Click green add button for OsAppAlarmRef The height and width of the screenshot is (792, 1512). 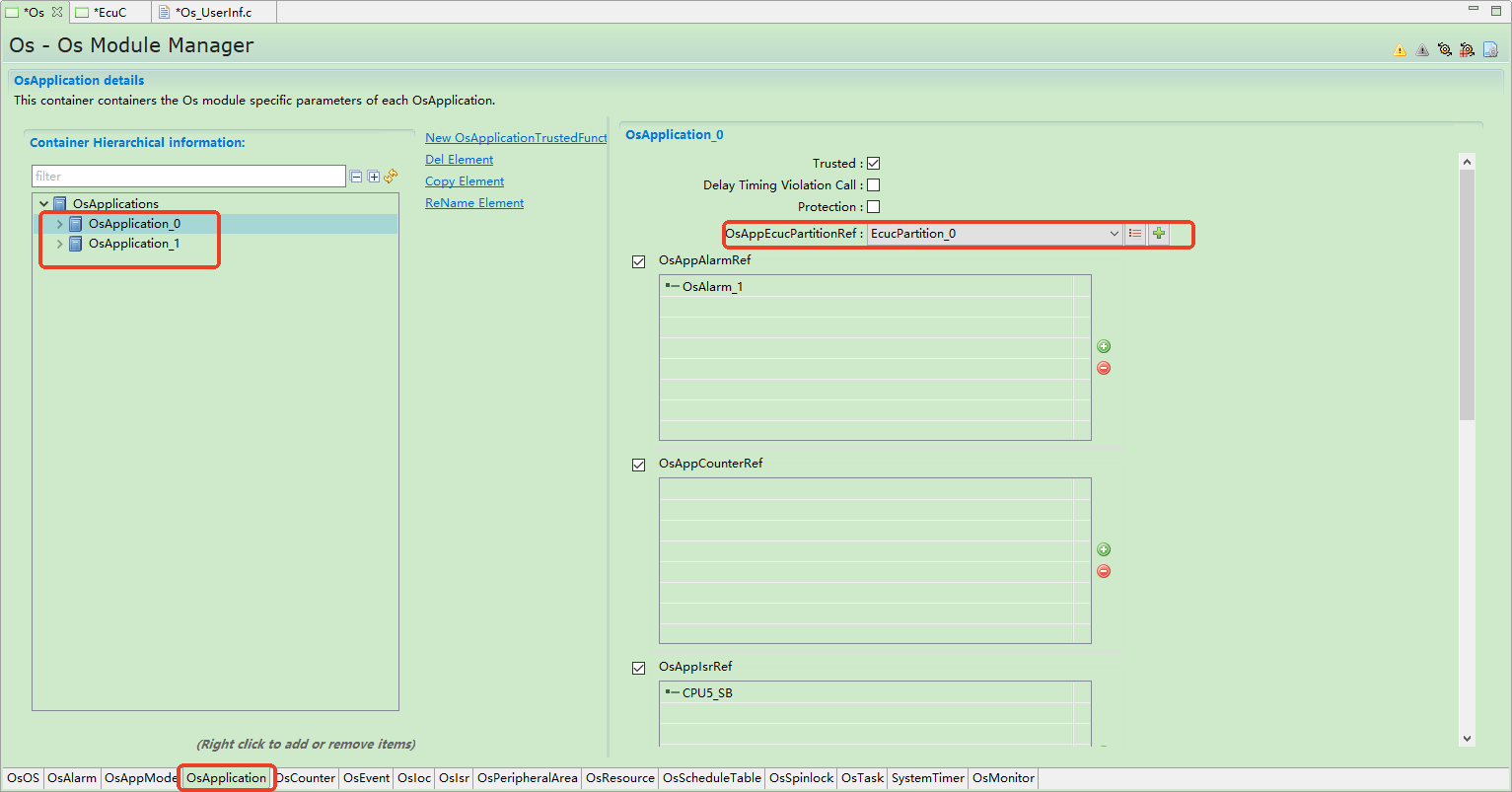(1104, 346)
